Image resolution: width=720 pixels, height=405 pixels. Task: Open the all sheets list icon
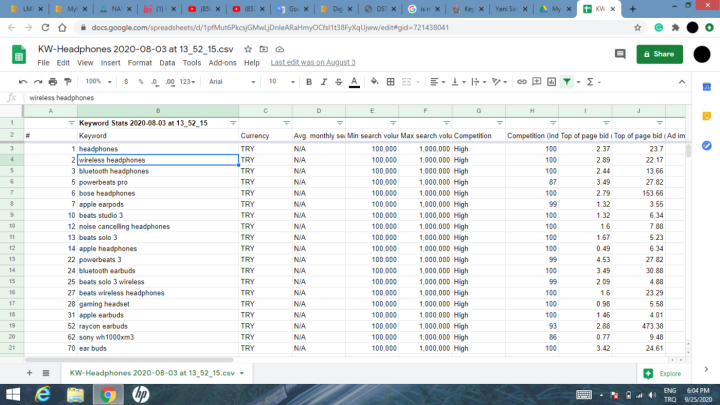click(x=46, y=373)
